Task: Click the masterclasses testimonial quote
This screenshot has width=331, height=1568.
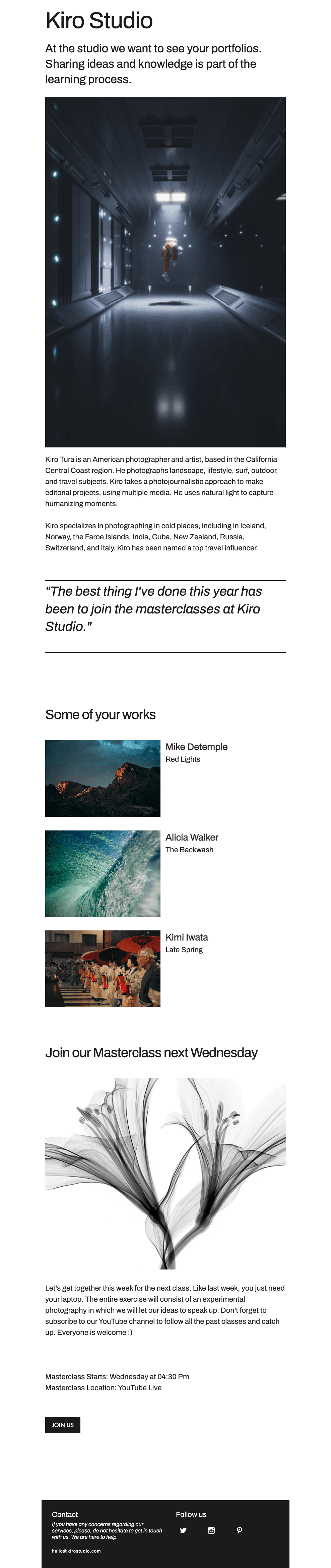Action: click(x=154, y=609)
